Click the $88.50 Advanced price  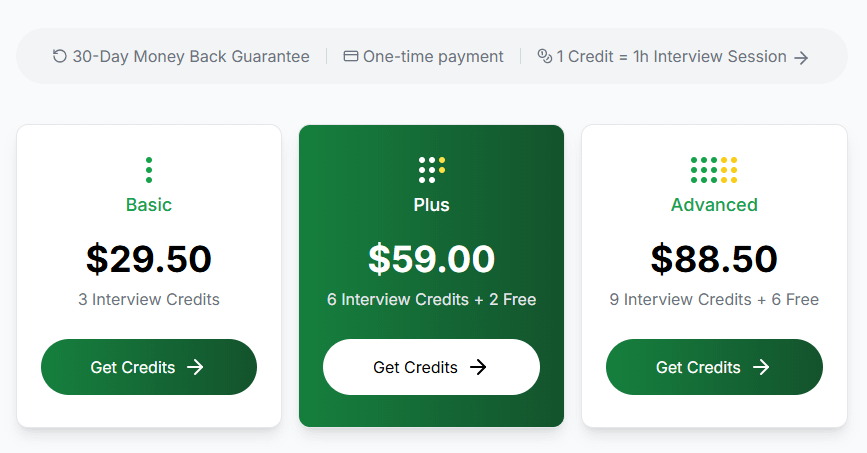(714, 259)
